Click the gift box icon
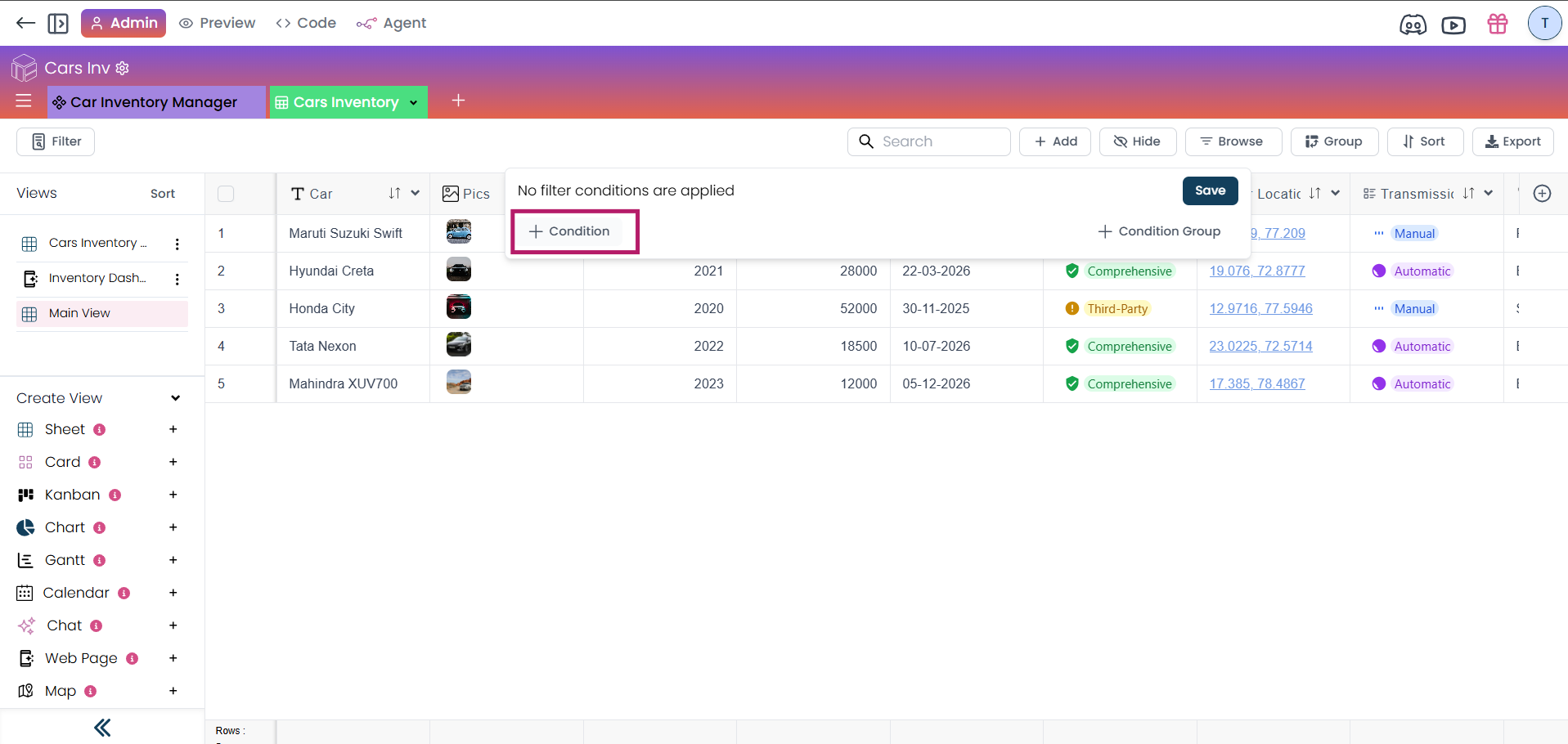1568x744 pixels. click(1498, 24)
